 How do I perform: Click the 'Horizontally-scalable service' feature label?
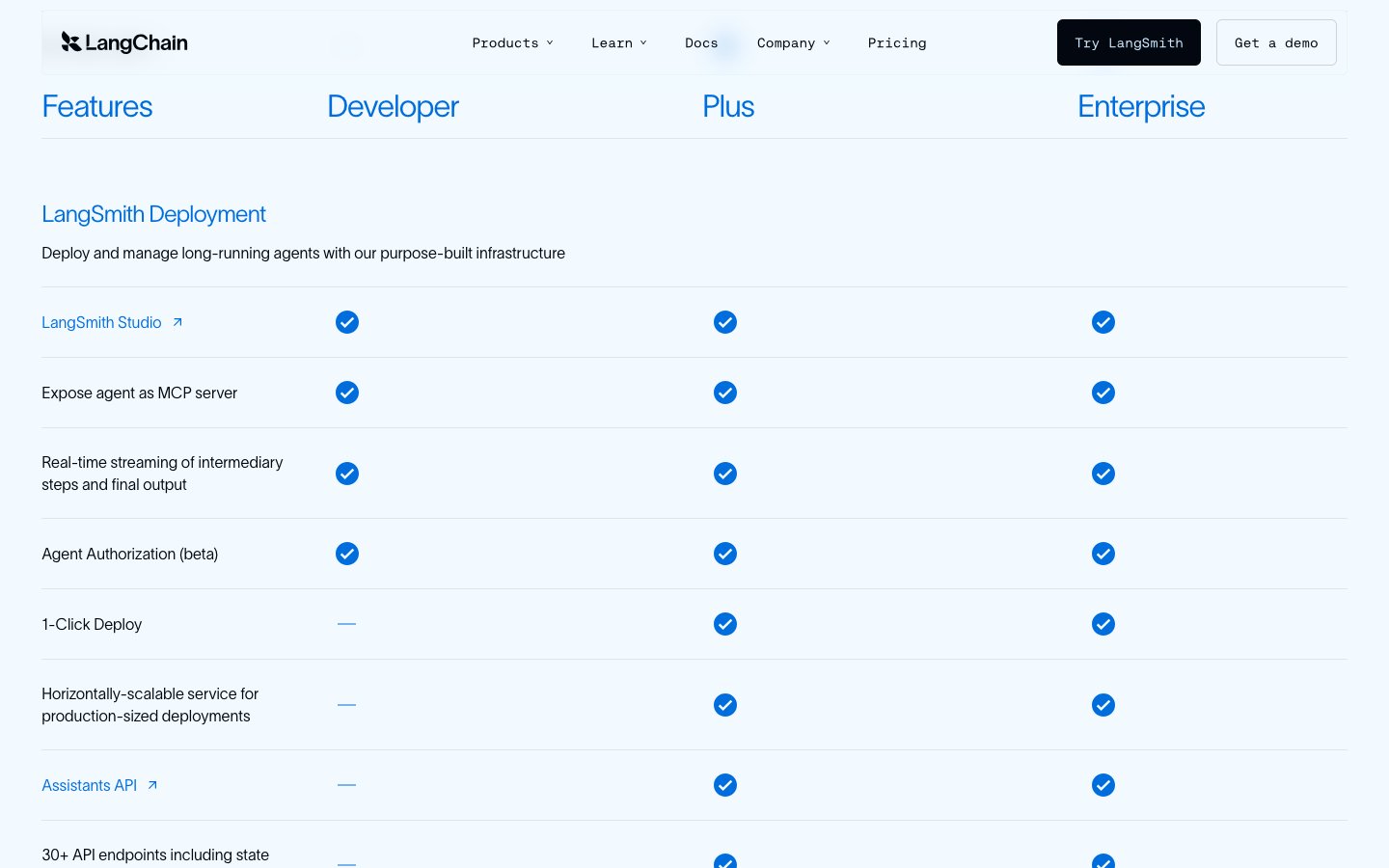click(150, 705)
